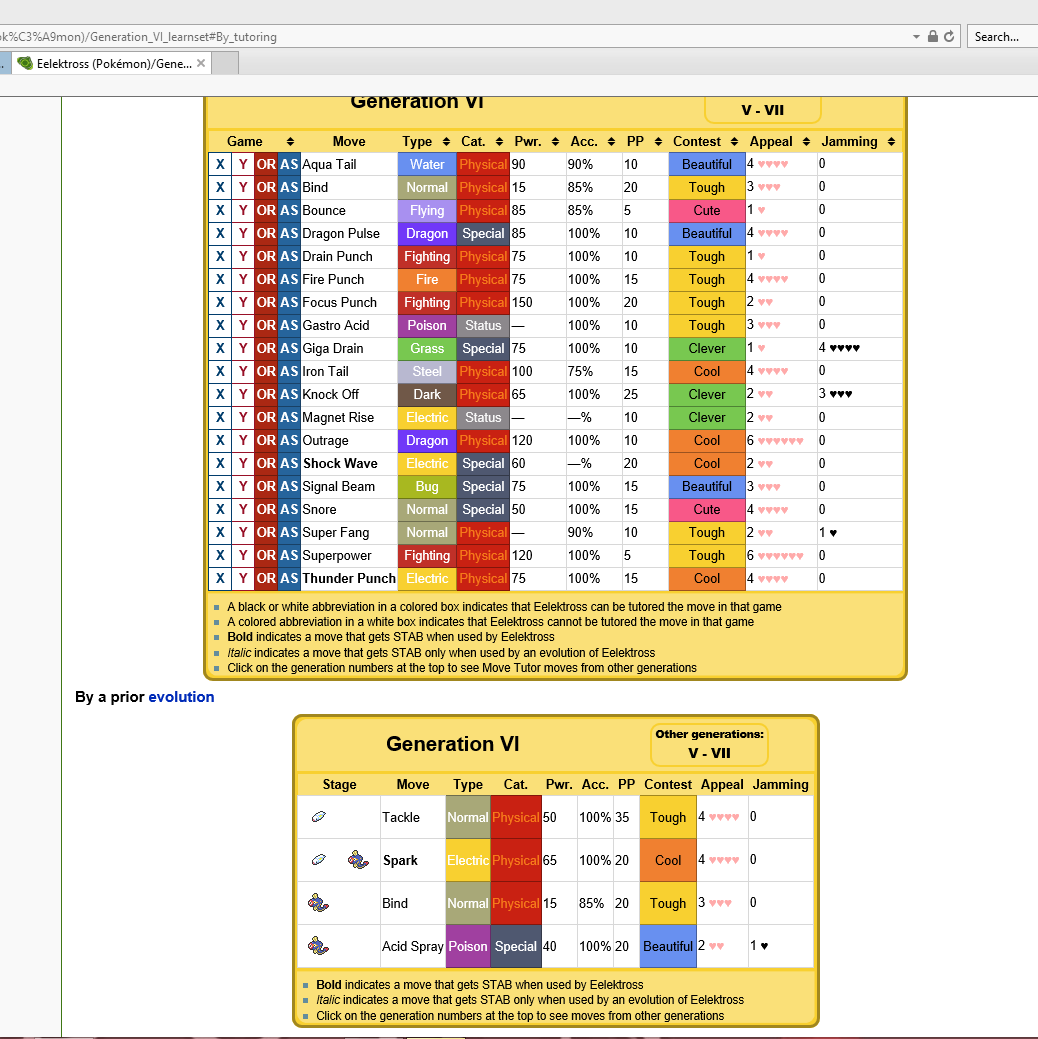The image size is (1038, 1039).
Task: Click the Eelektrik sprite in Spark row
Action: [358, 860]
